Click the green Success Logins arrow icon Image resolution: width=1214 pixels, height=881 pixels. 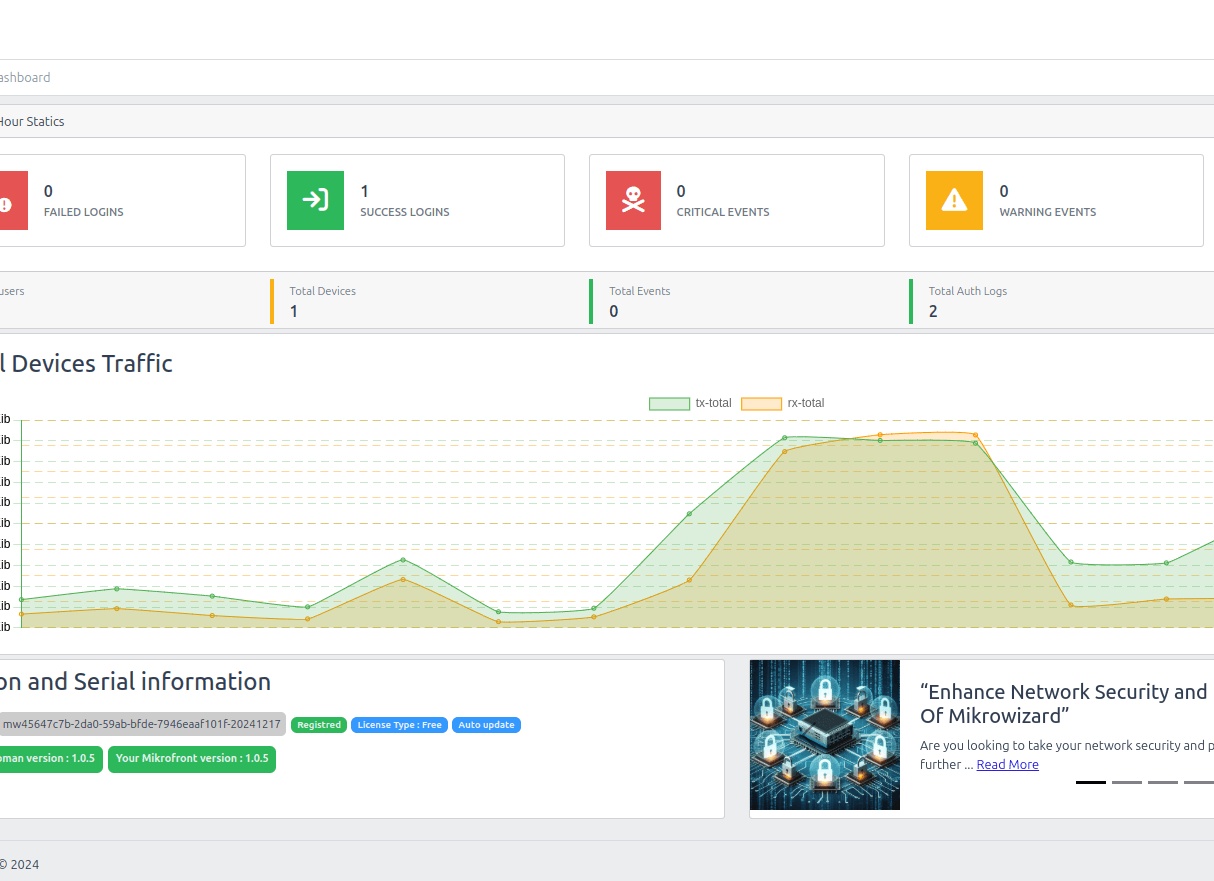coord(315,200)
